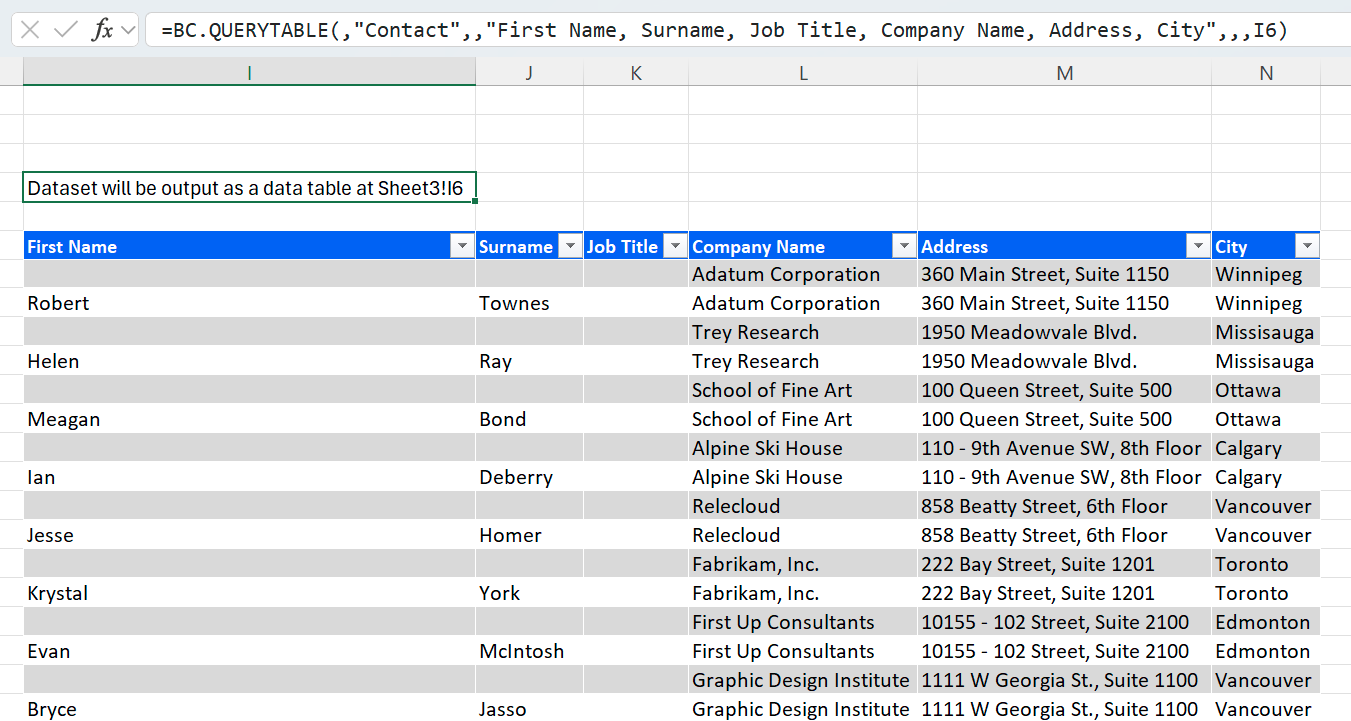
Task: Select column J header
Action: [x=529, y=73]
